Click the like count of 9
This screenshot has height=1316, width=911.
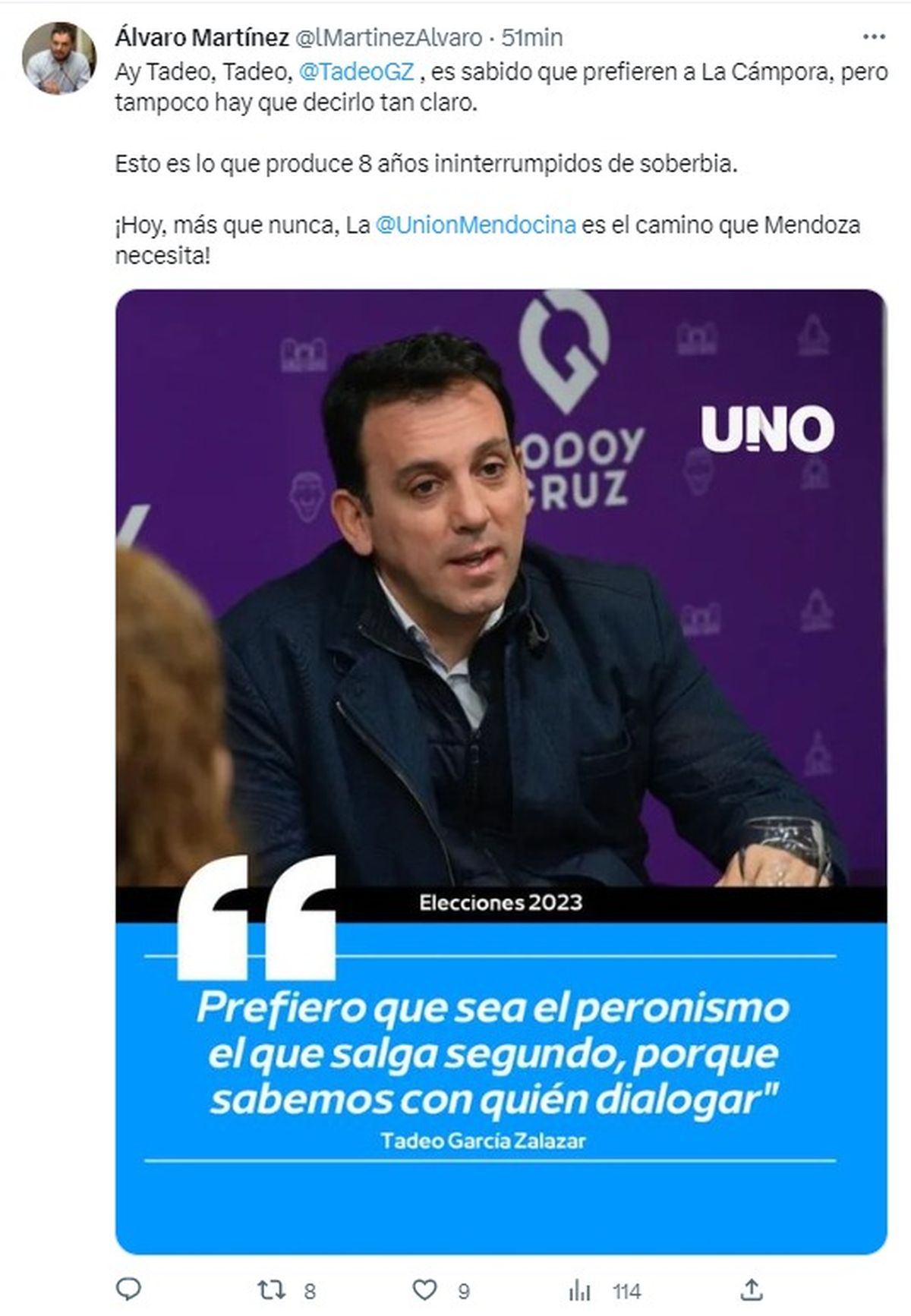pyautogui.click(x=464, y=1291)
